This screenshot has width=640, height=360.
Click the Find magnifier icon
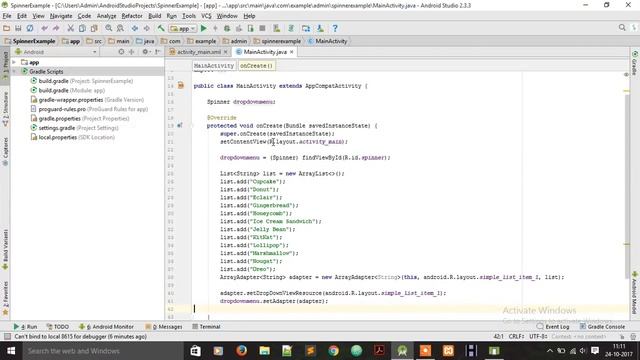pyautogui.click(x=109, y=28)
